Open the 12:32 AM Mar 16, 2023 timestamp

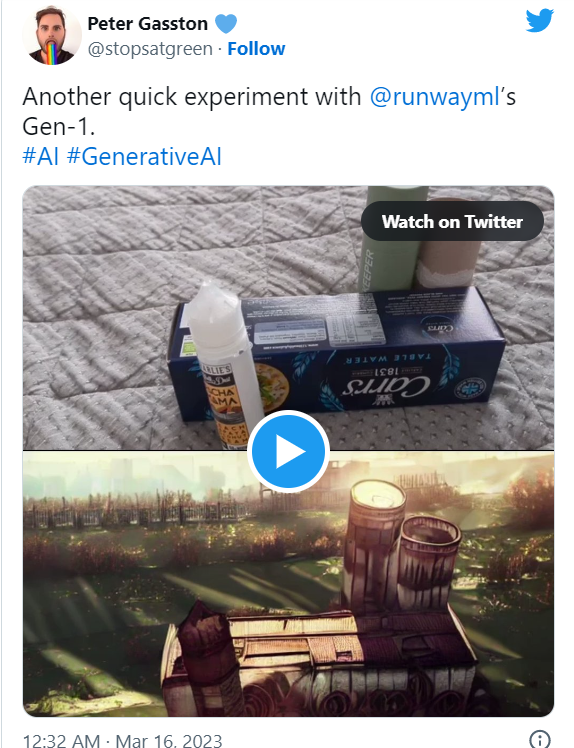click(122, 741)
